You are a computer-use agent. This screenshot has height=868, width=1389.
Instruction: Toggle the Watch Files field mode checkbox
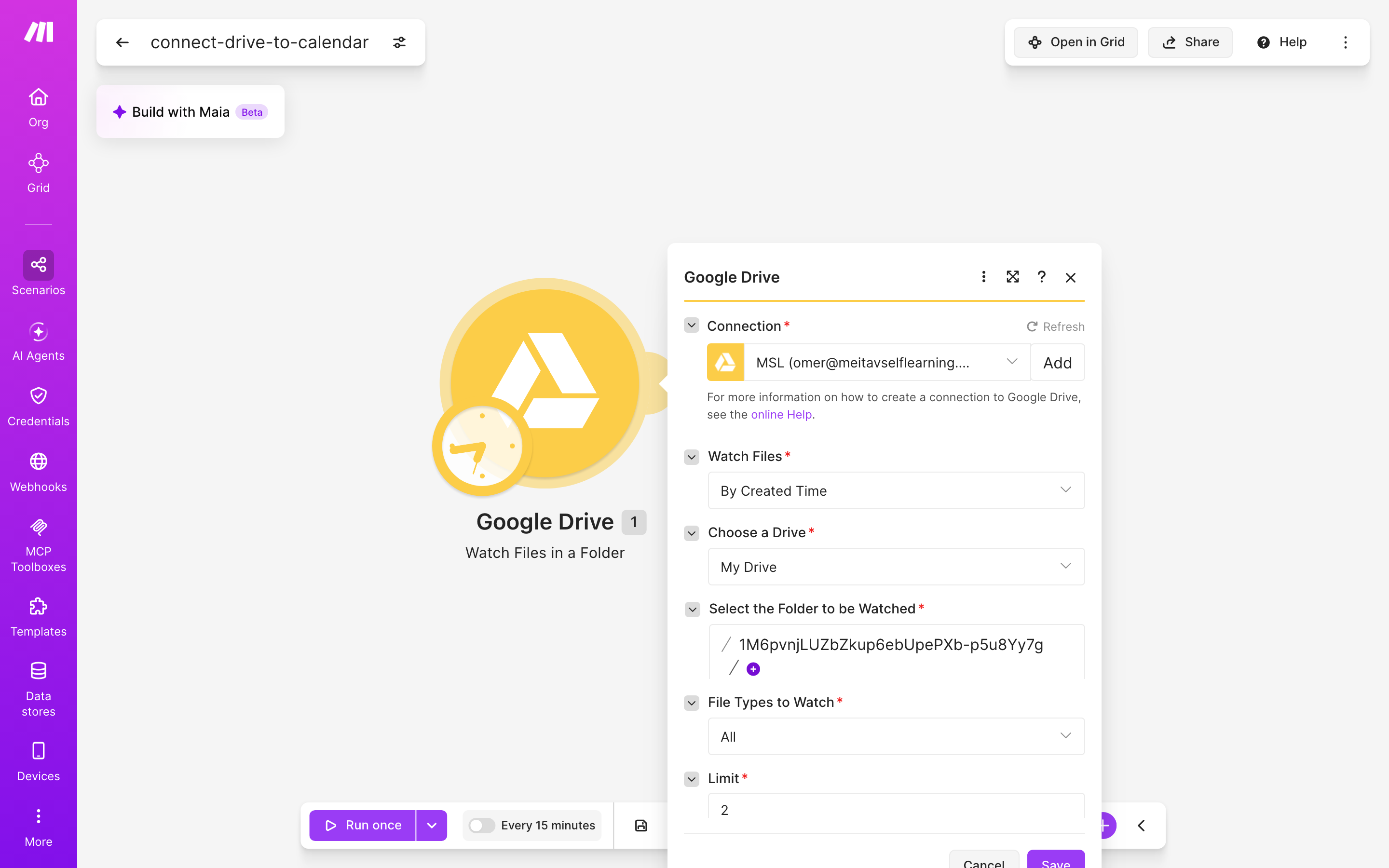point(692,457)
